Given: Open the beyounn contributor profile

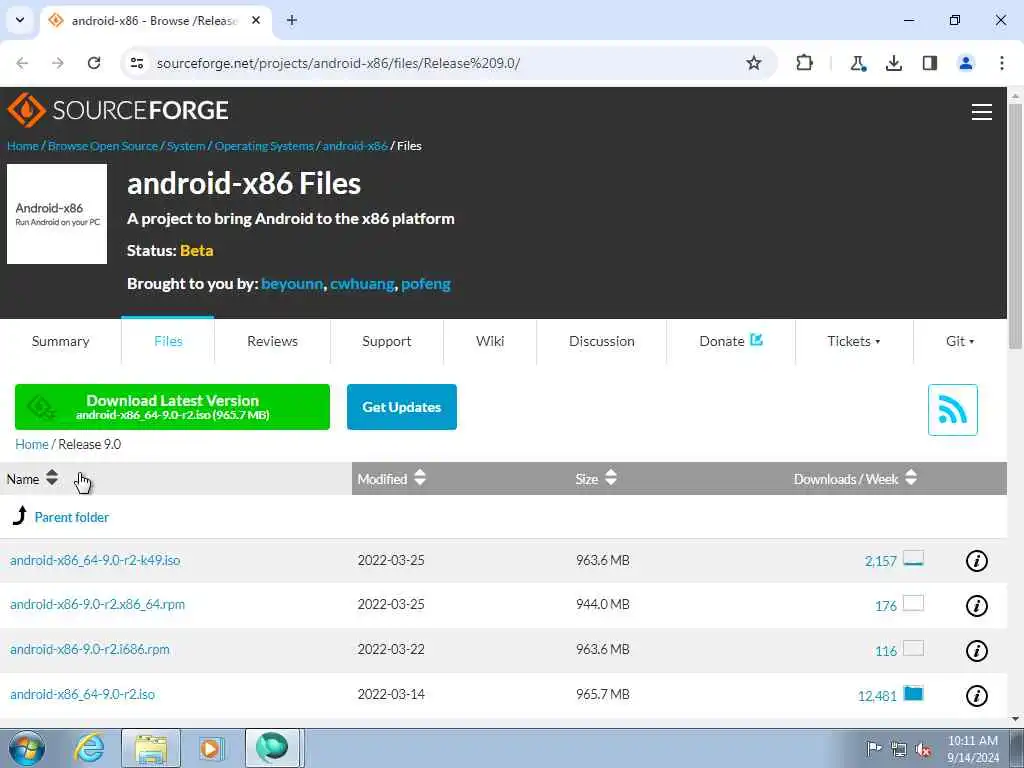Looking at the screenshot, I should [292, 283].
